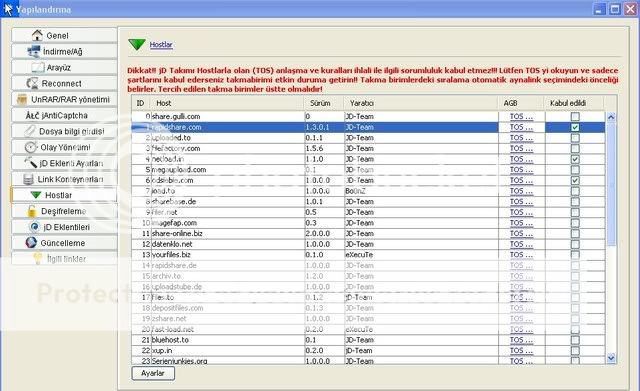640x391 pixels.
Task: Click the Bo0nZ author cell of load.to
Action: point(421,191)
